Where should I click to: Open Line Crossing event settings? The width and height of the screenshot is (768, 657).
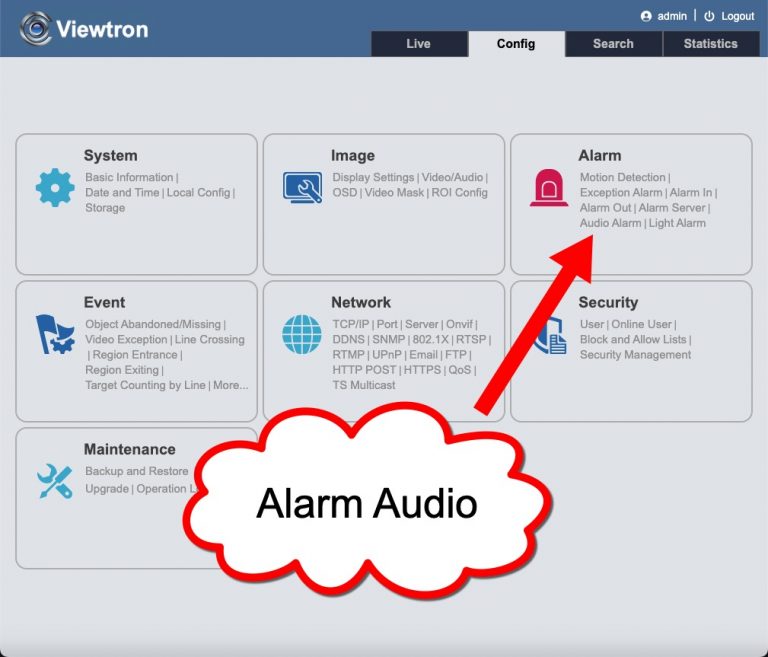coord(209,340)
